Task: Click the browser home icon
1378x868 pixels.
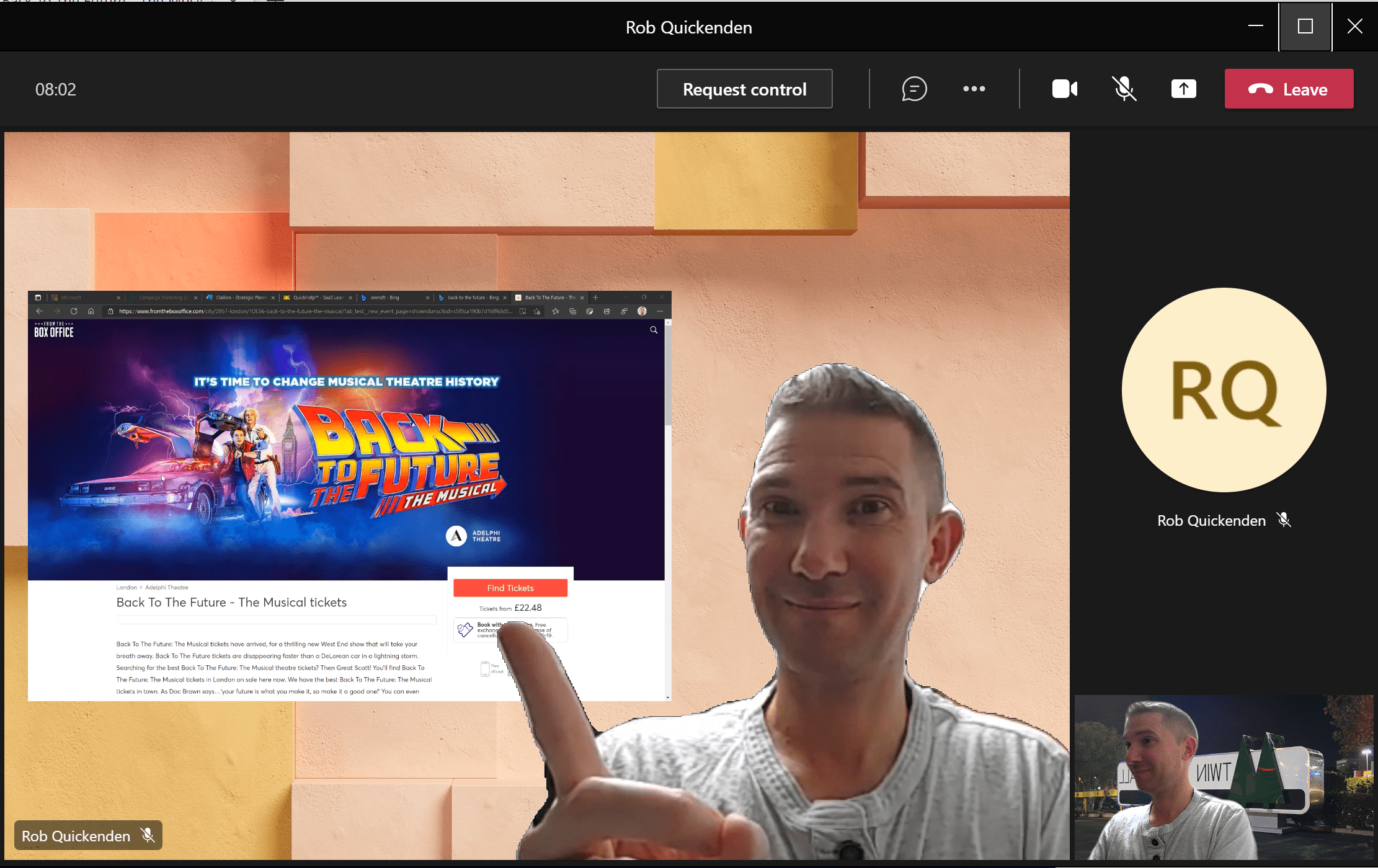Action: (x=91, y=310)
